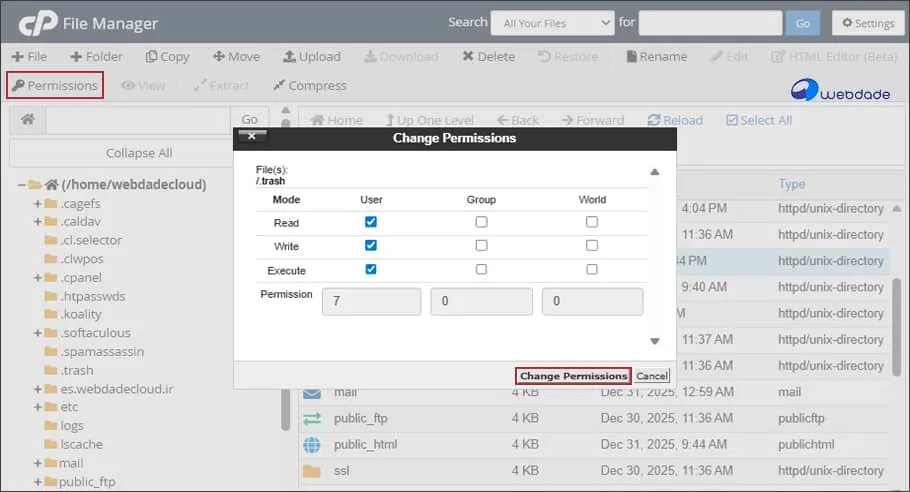Click the greyed Extract toolbar item
The width and height of the screenshot is (910, 492).
tap(221, 85)
